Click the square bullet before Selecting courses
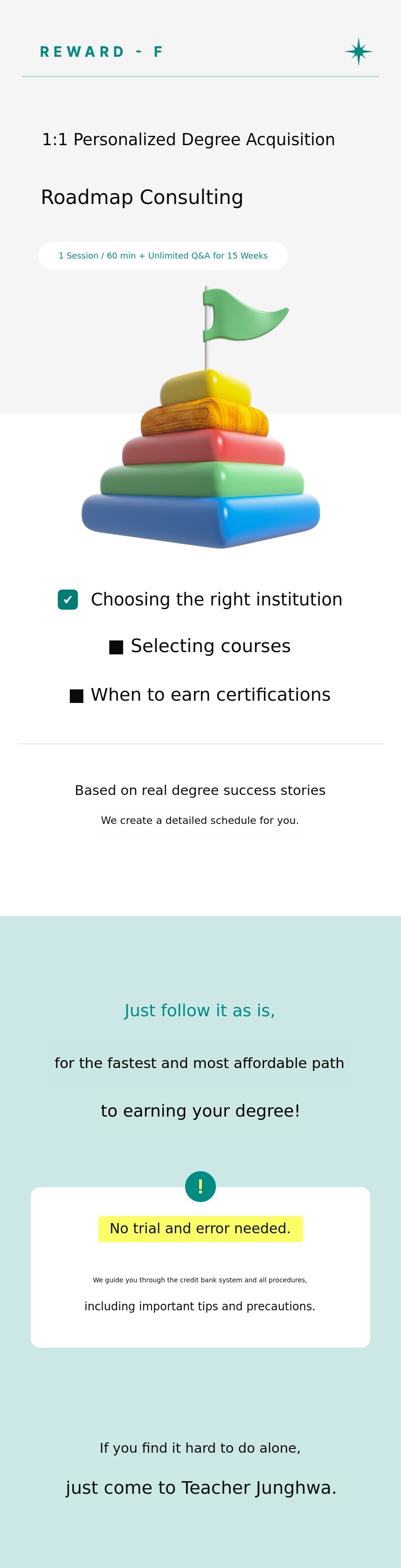The image size is (401, 1568). pyautogui.click(x=116, y=647)
